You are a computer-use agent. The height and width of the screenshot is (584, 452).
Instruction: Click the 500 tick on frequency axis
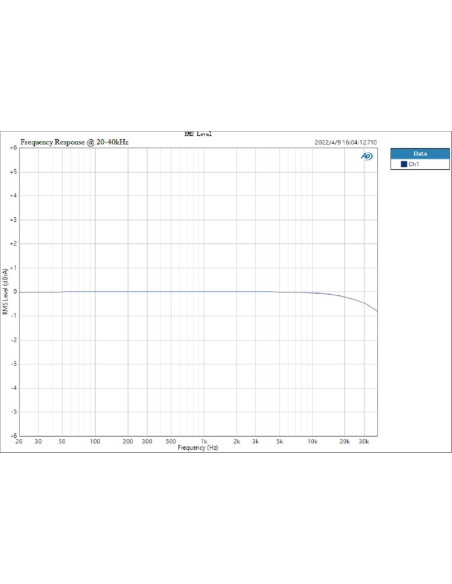171,441
